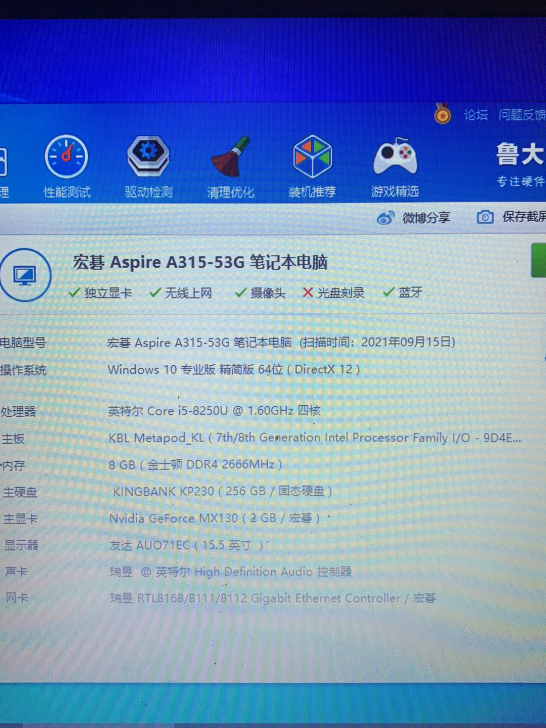Click the High Definition Audio value
This screenshot has width=546, height=728.
tap(231, 572)
